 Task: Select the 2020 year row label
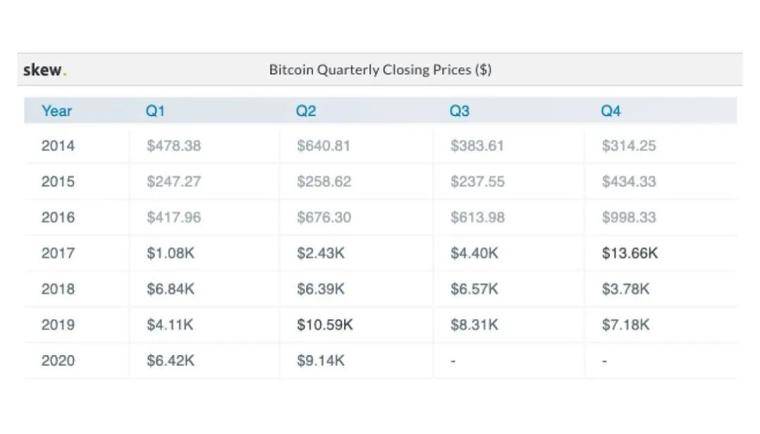[x=58, y=361]
